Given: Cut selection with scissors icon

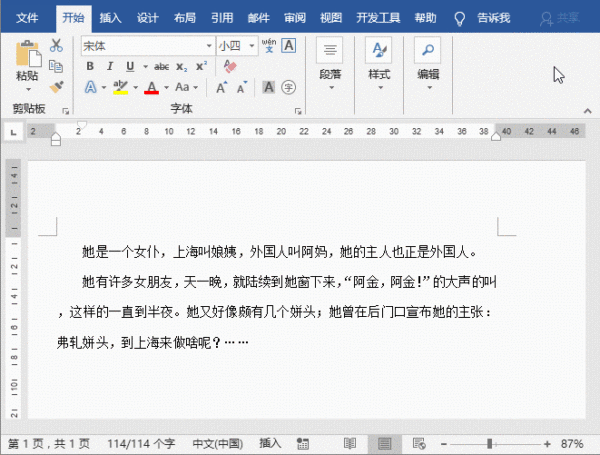Looking at the screenshot, I should coord(56,46).
